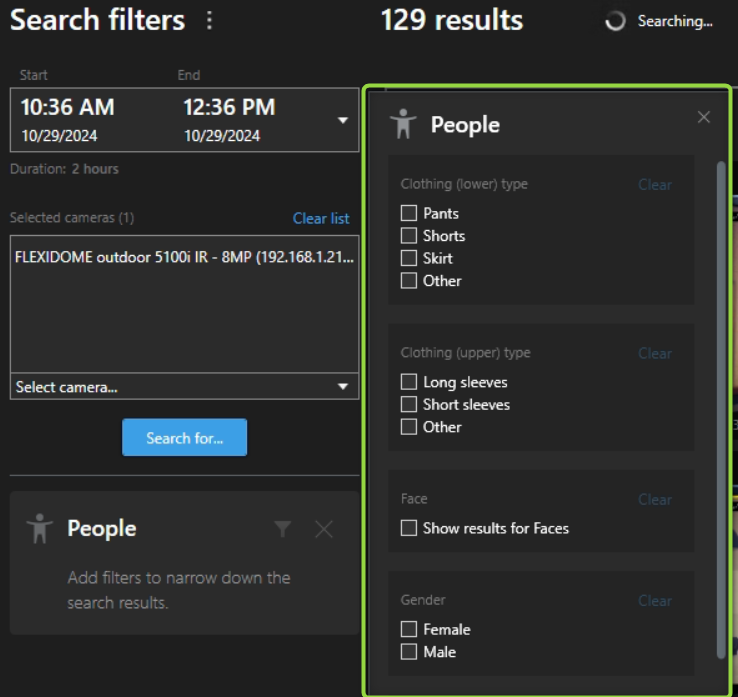Click the Clear list link
This screenshot has width=738, height=697.
point(321,218)
